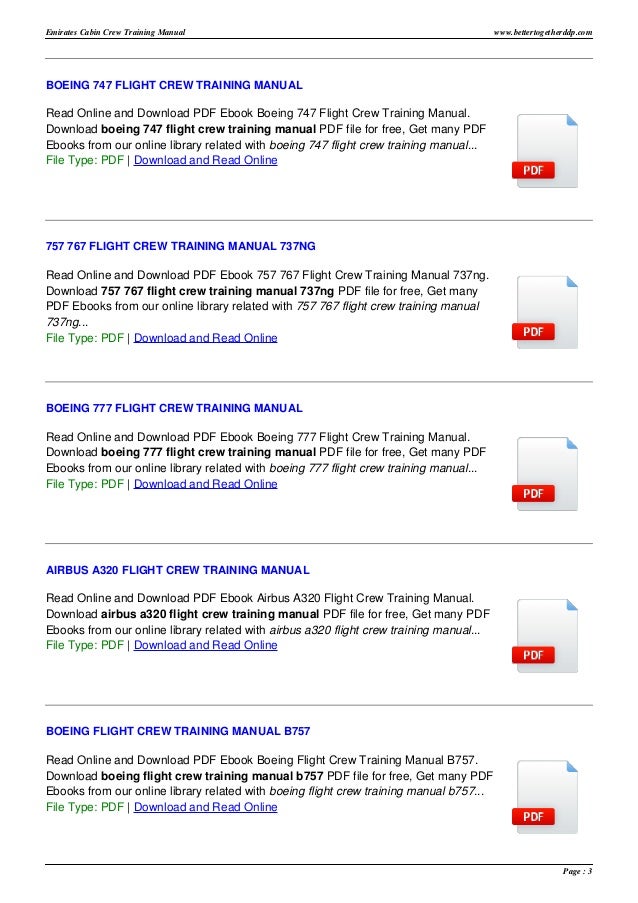Click bold text airbus a320 flight crew training manual
This screenshot has height=903, width=638.
[210, 614]
